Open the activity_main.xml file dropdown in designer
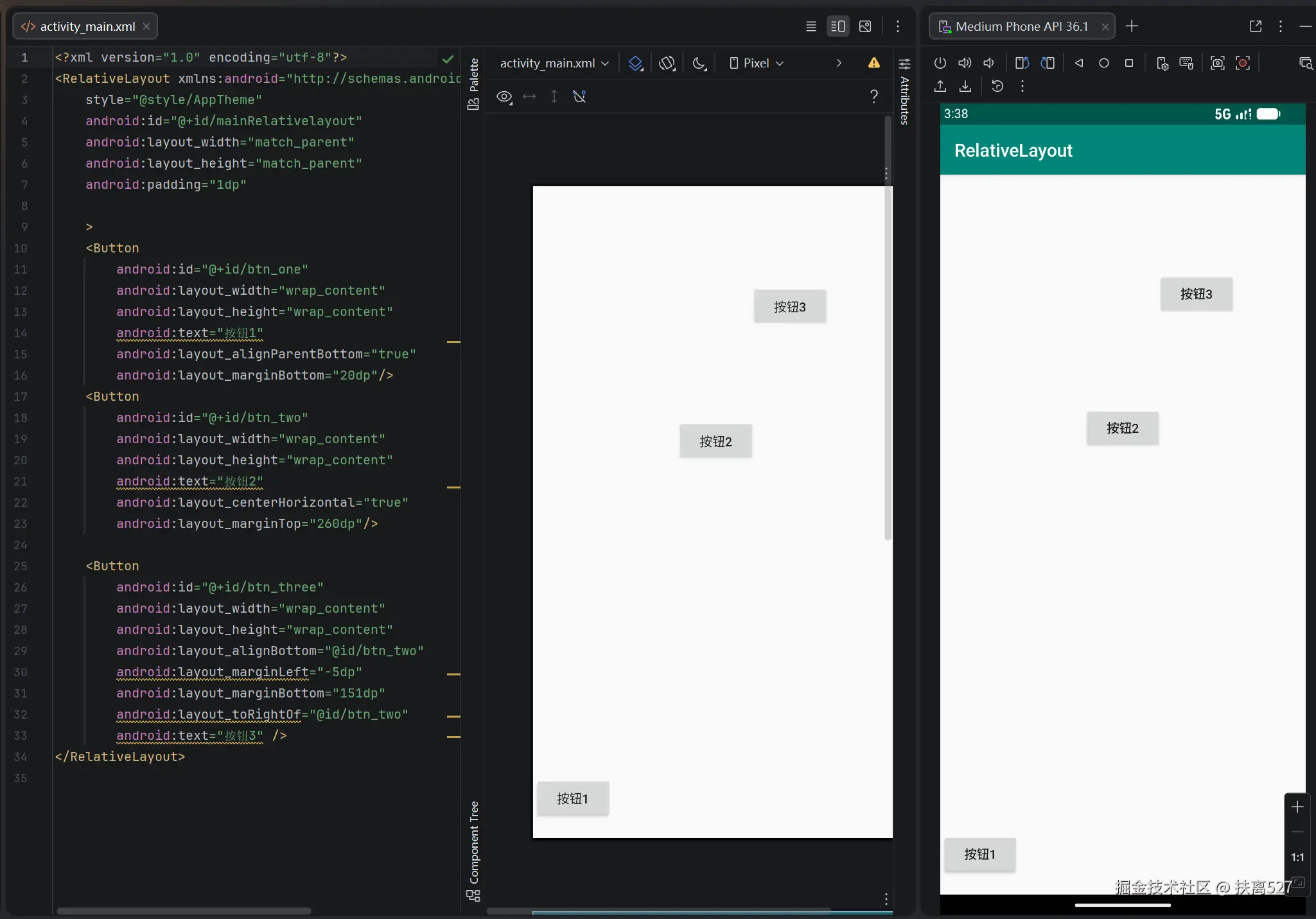This screenshot has width=1316, height=919. point(554,63)
